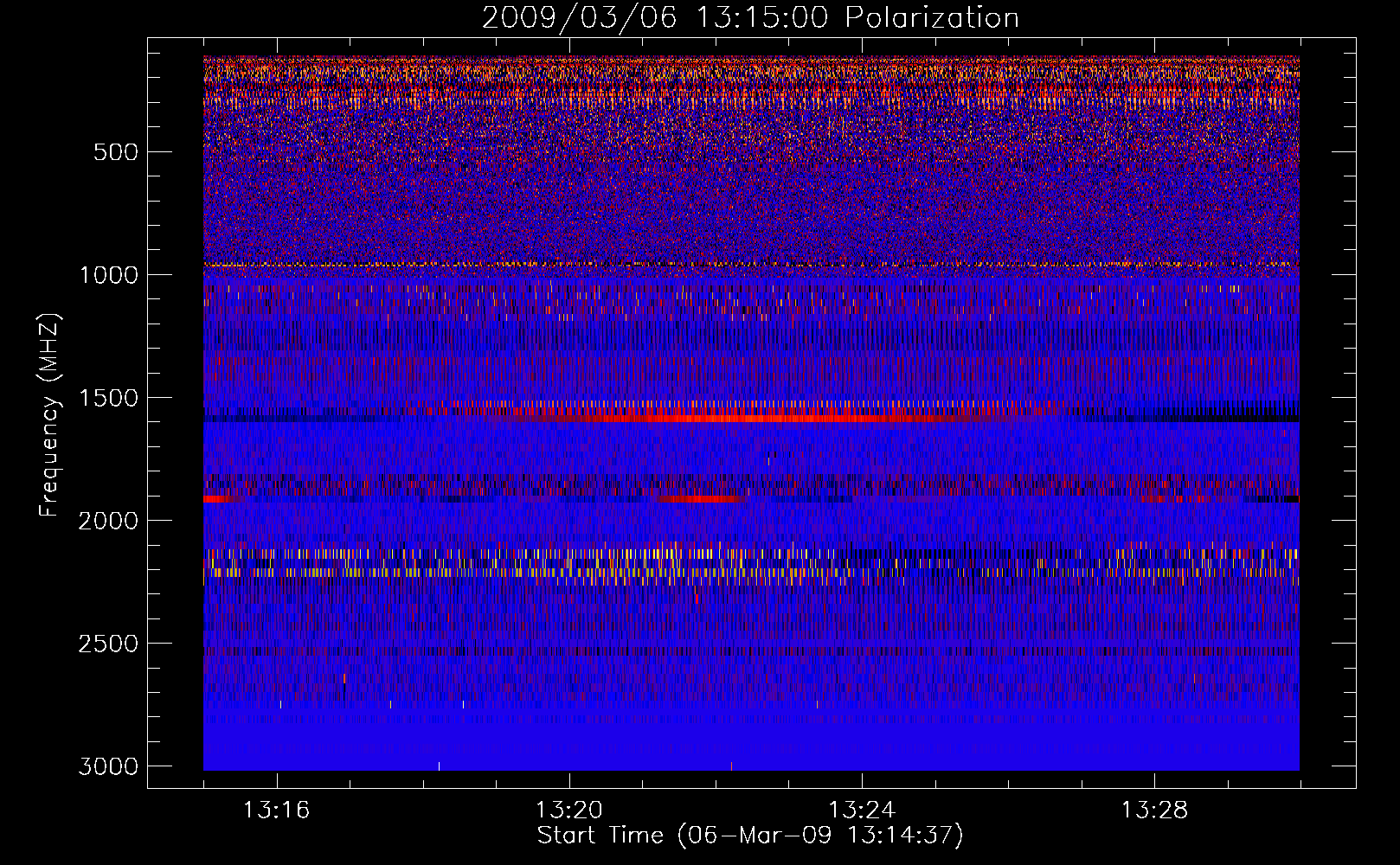Viewport: 1400px width, 865px height.
Task: Click the 13:16 time tick label
Action: click(x=276, y=811)
